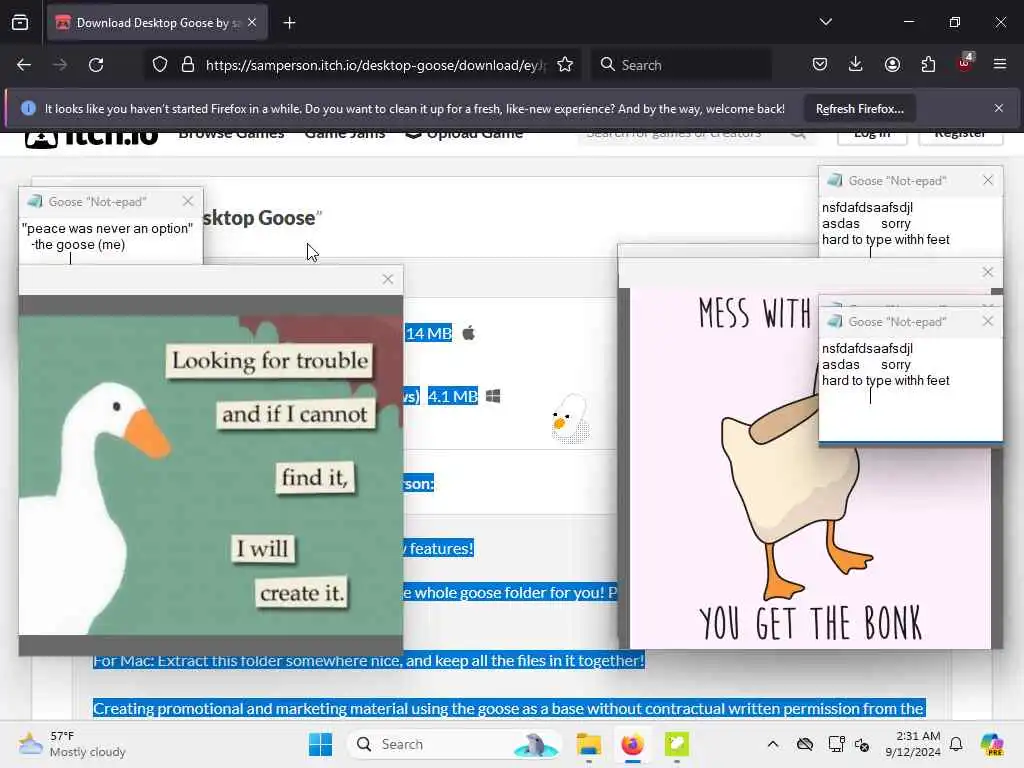Viewport: 1024px width, 768px height.
Task: Close the lower-right front Goose Not-epad window
Action: coord(988,321)
